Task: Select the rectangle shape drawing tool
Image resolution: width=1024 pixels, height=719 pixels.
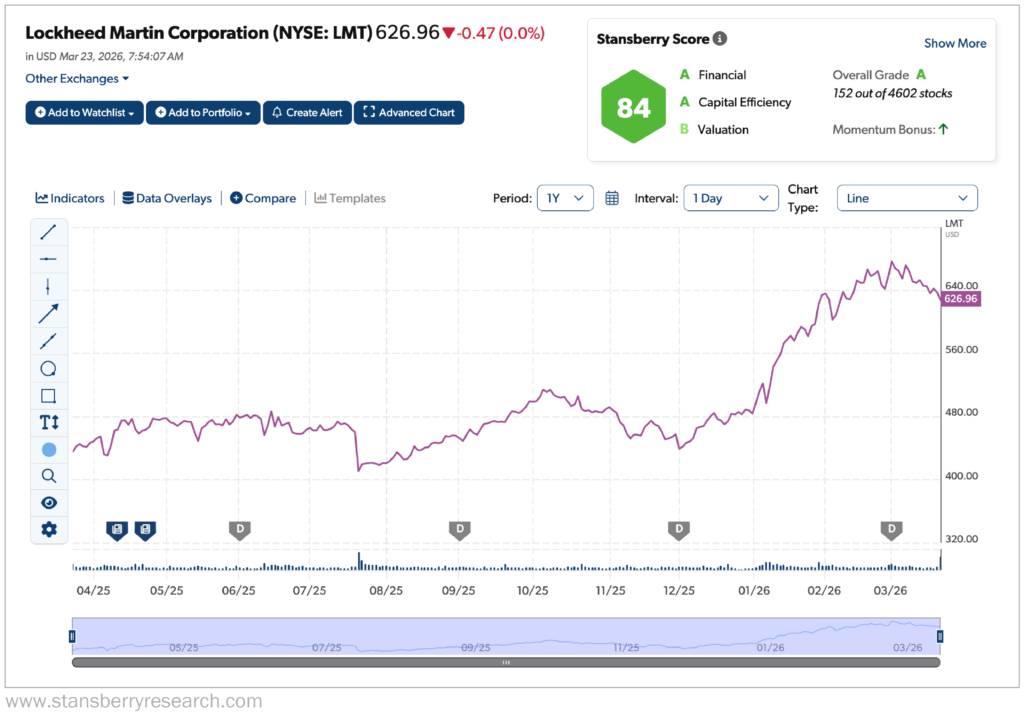Action: click(x=48, y=395)
